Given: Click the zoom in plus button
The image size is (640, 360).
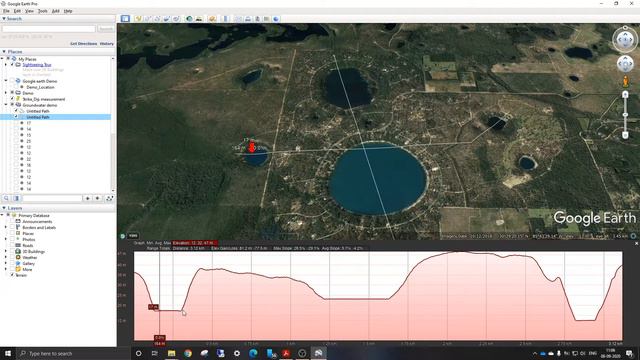Looking at the screenshot, I should click(x=625, y=95).
